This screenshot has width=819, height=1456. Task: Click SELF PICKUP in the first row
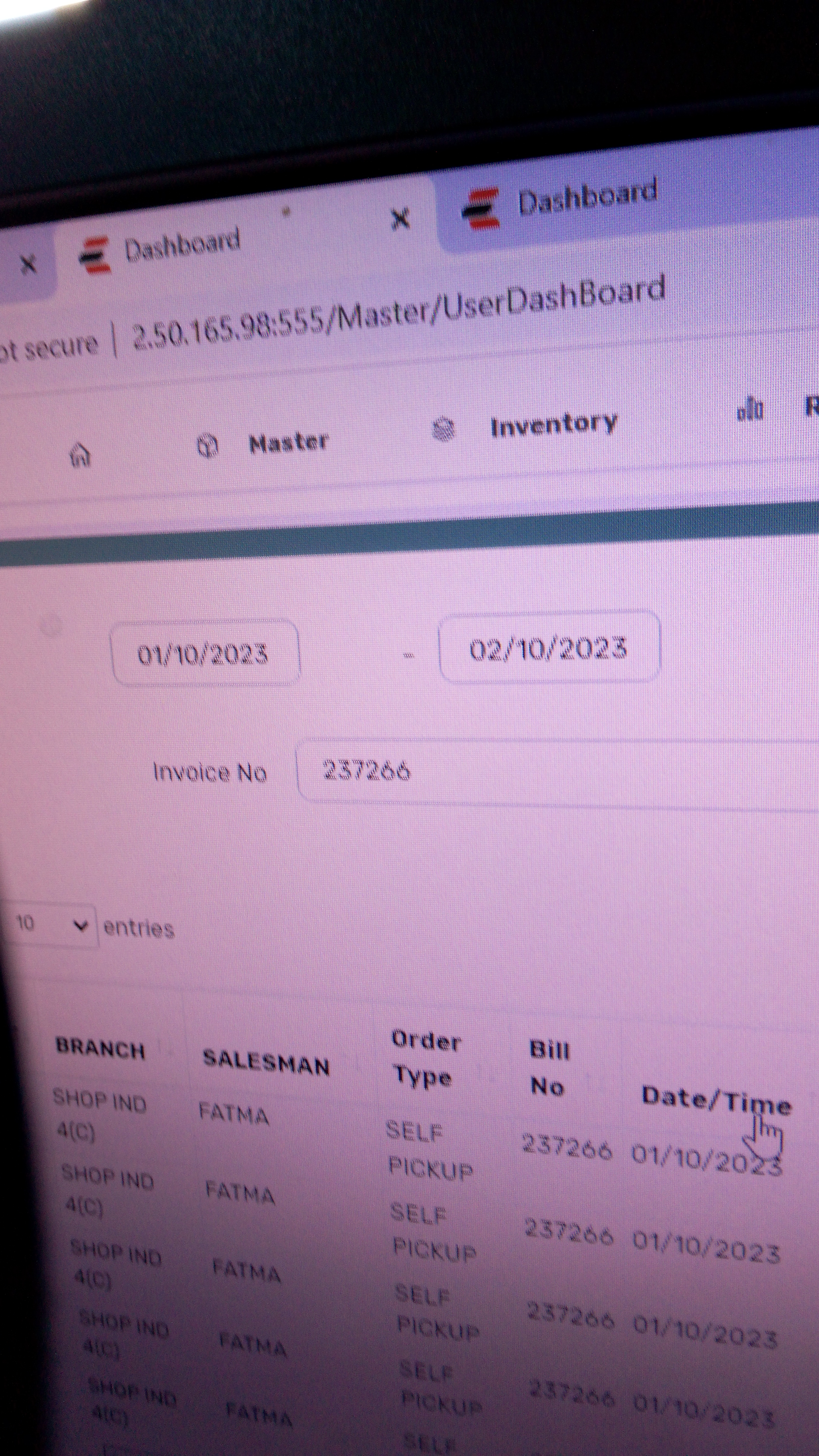(x=430, y=1151)
